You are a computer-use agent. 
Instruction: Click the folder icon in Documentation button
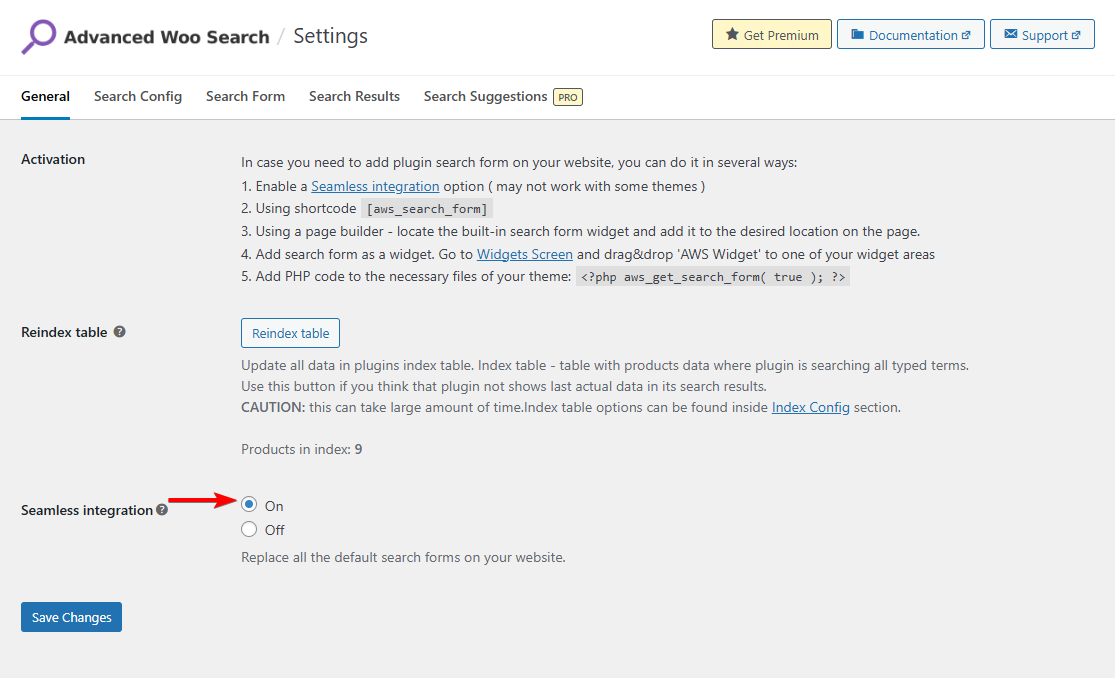857,35
